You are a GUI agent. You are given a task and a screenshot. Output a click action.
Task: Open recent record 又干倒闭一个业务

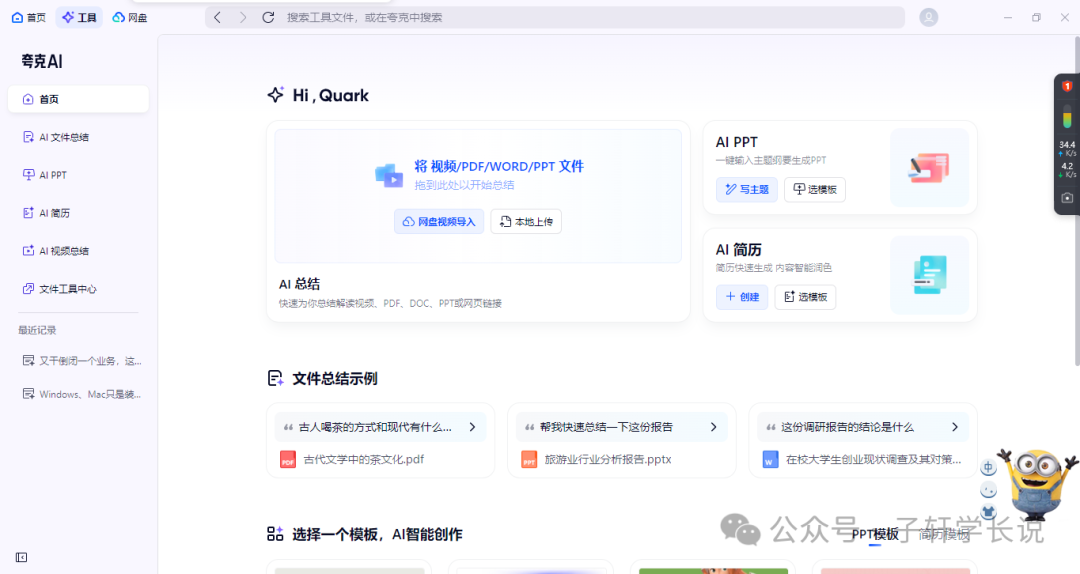coord(81,360)
